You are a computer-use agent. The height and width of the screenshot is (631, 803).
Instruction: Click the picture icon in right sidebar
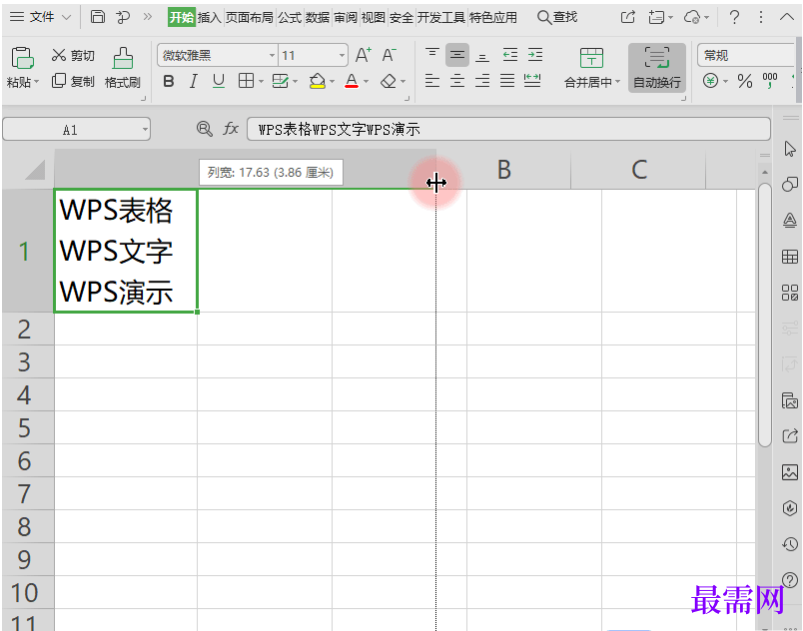coord(790,472)
